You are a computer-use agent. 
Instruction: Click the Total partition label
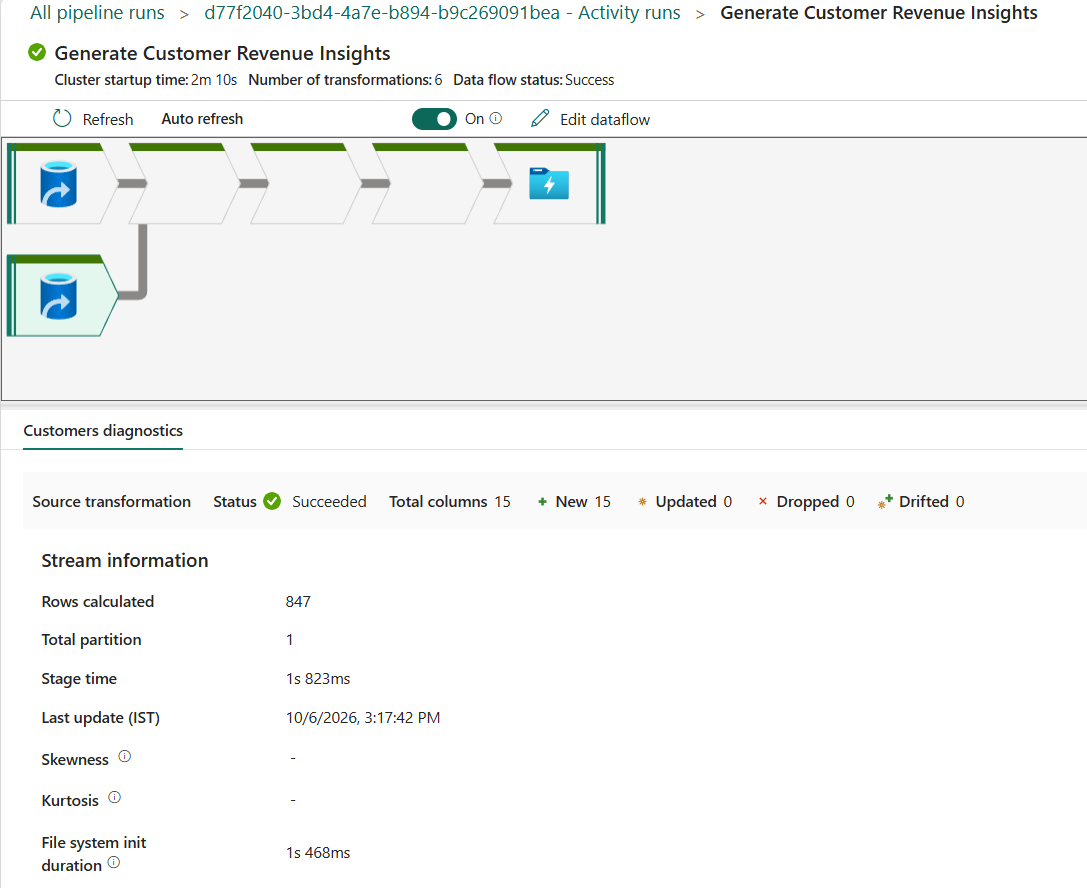tap(92, 640)
